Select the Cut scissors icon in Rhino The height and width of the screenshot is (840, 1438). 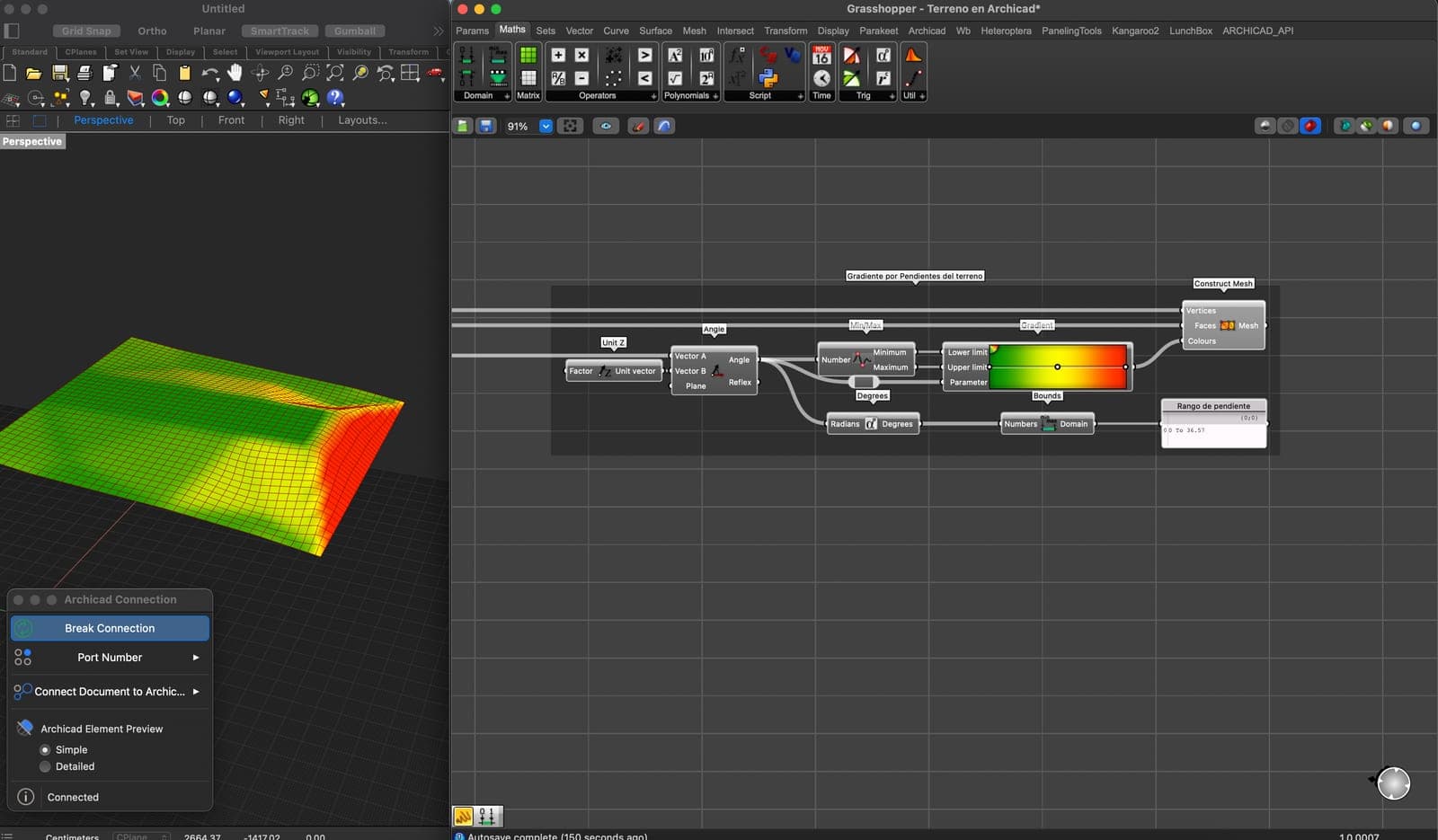[x=135, y=73]
